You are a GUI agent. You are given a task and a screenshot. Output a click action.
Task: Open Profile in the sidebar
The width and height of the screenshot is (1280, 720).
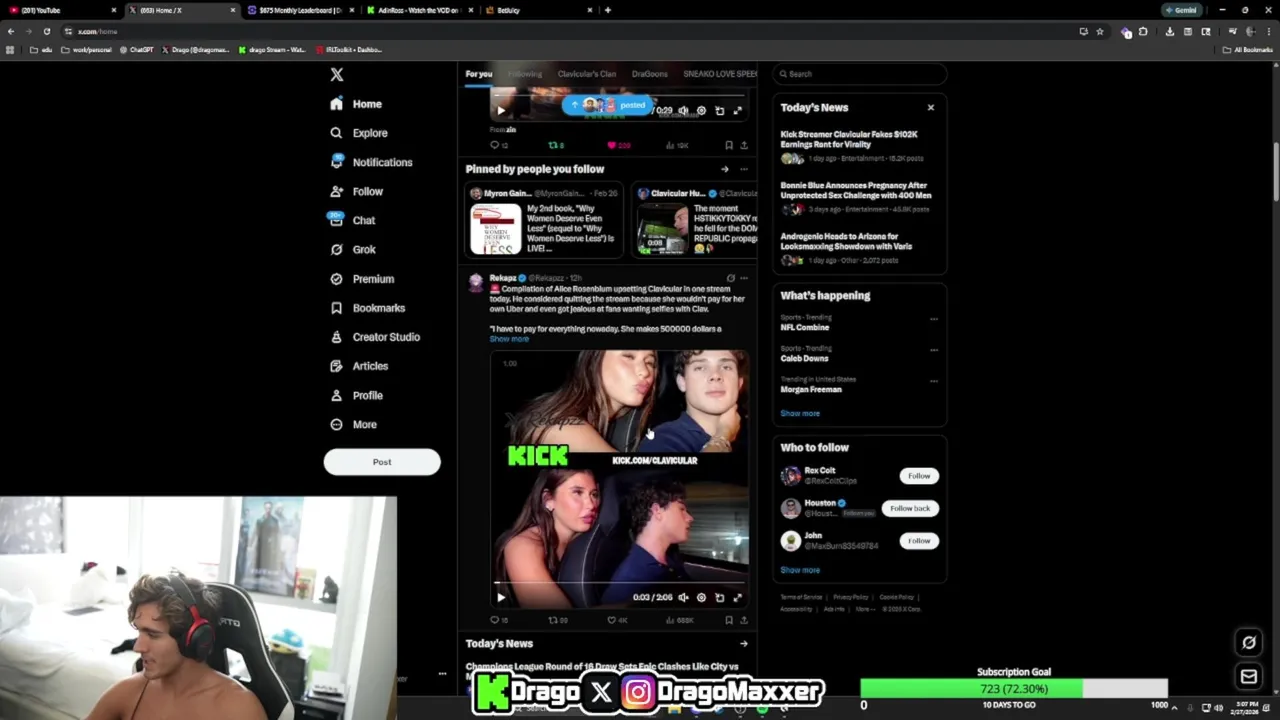click(x=356, y=395)
